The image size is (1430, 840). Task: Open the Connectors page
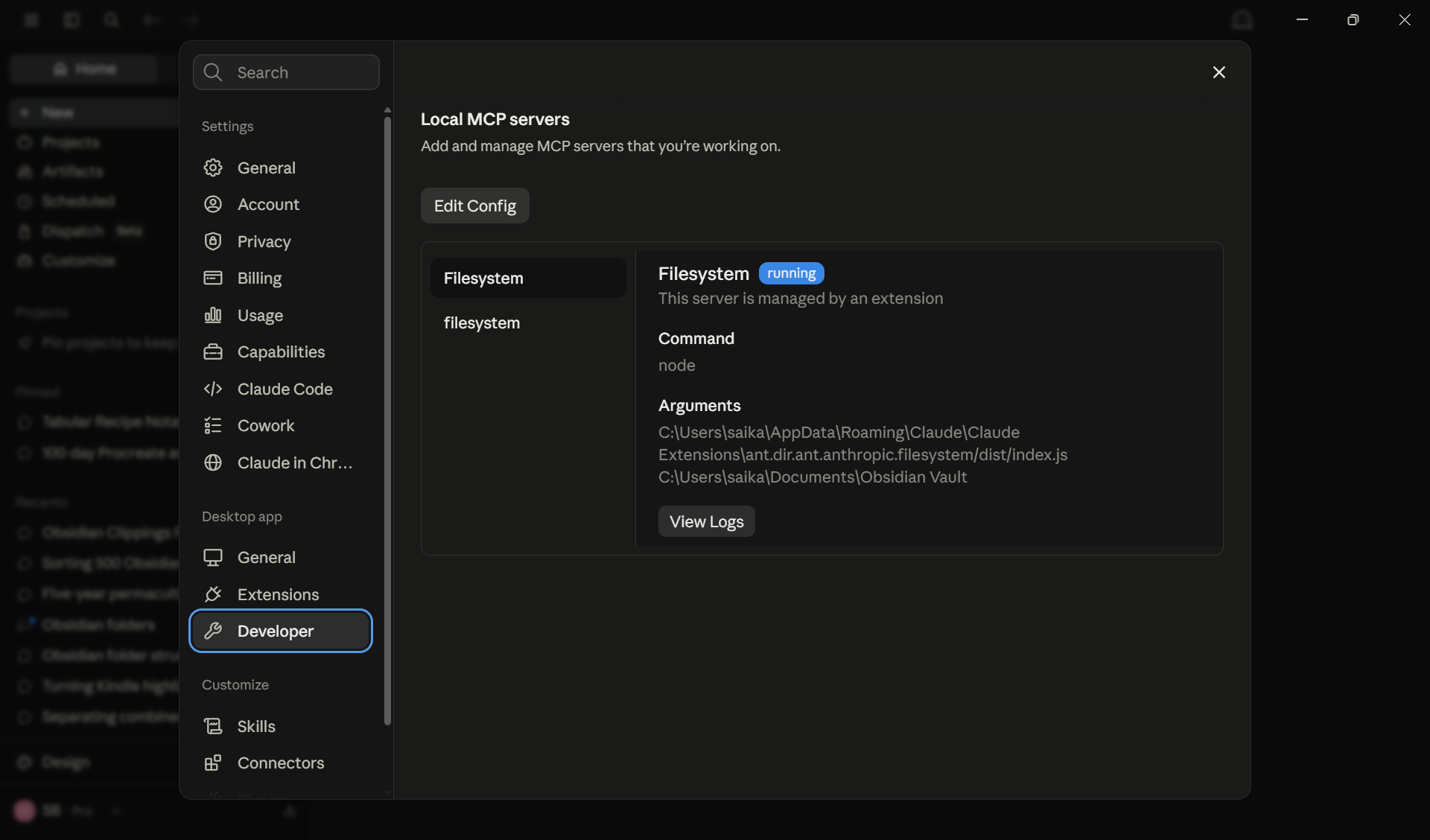coord(281,763)
